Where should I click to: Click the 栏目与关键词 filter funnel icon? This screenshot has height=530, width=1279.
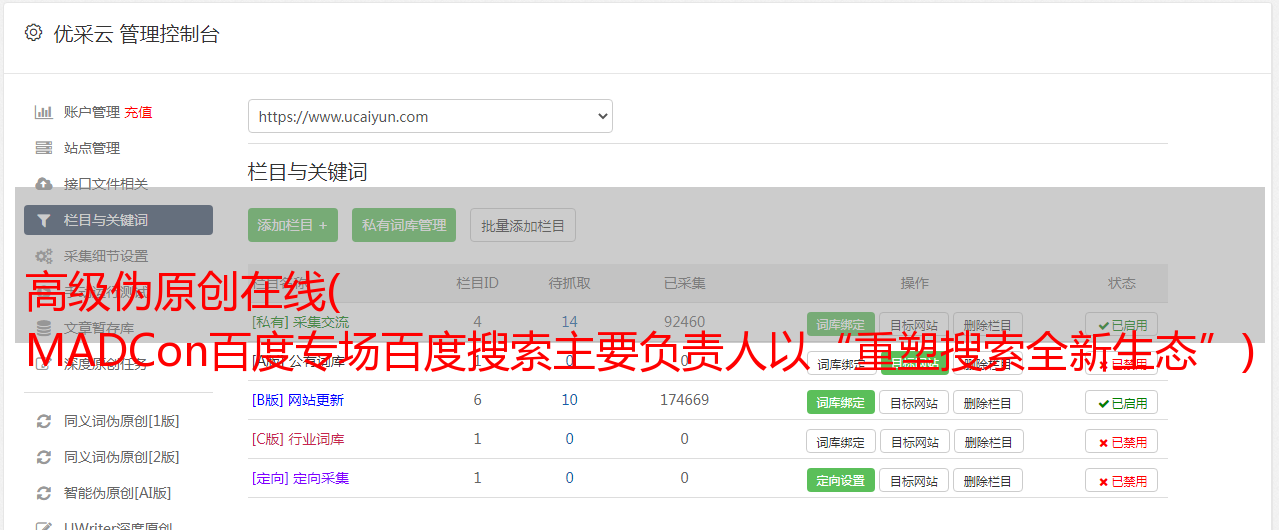(43, 220)
